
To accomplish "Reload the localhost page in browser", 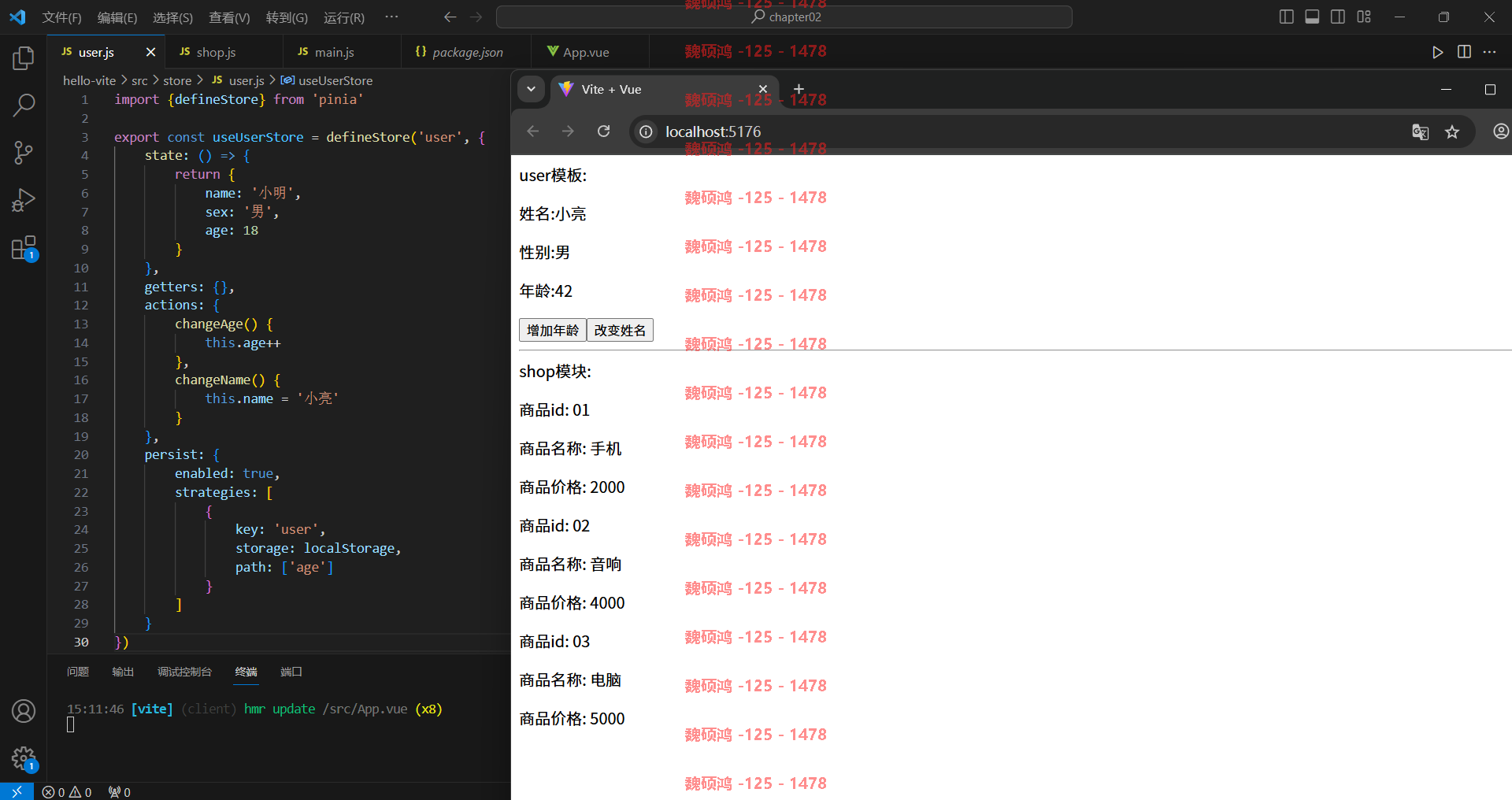I will [x=603, y=131].
